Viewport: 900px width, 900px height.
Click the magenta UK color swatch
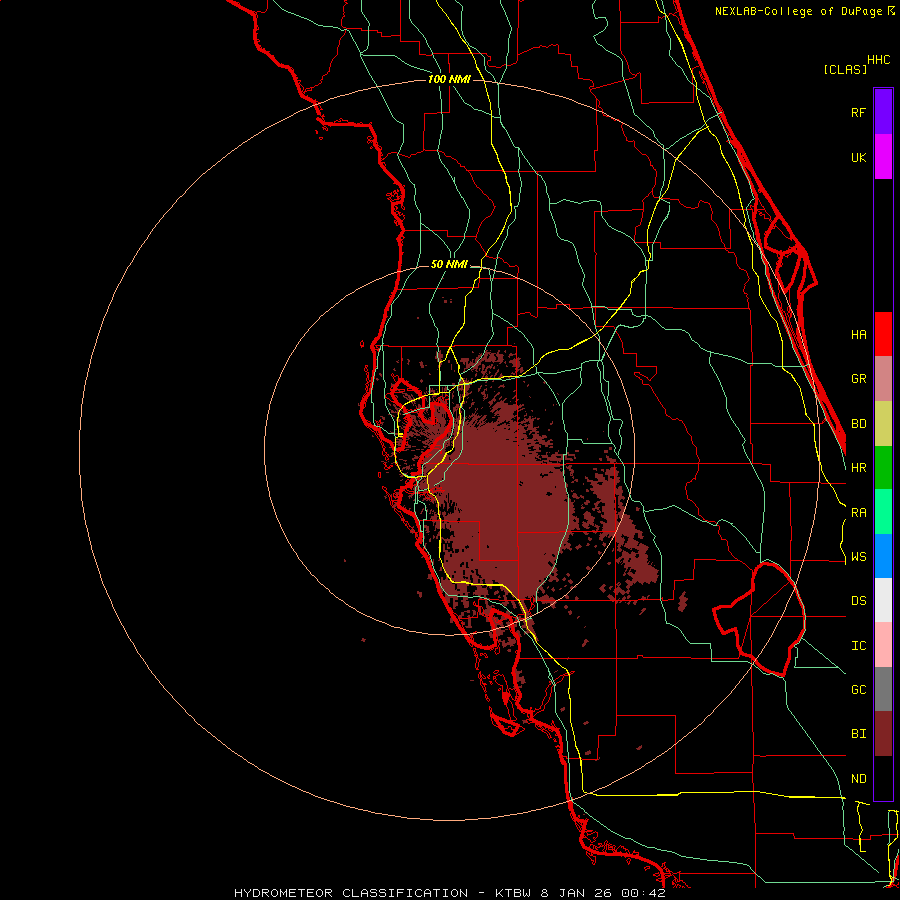[883, 157]
